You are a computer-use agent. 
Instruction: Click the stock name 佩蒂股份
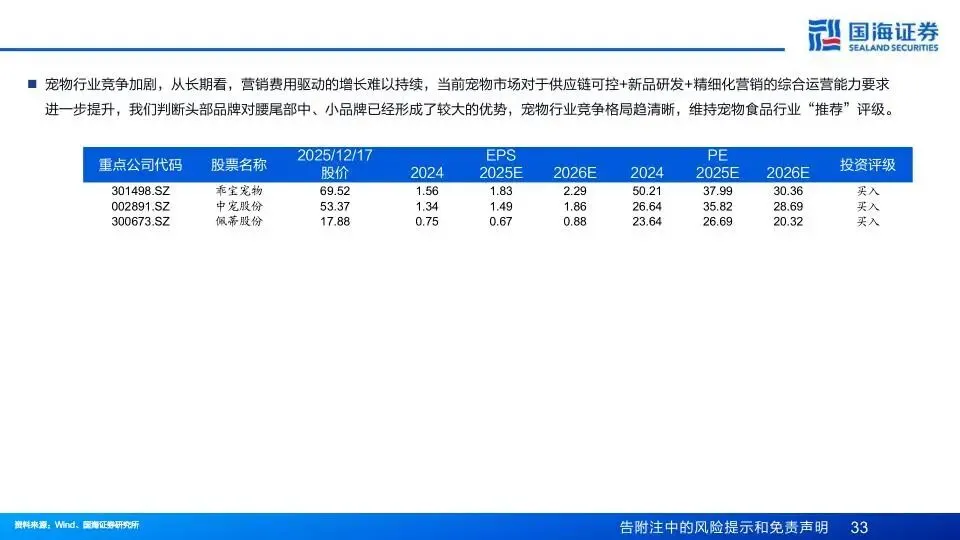point(239,222)
